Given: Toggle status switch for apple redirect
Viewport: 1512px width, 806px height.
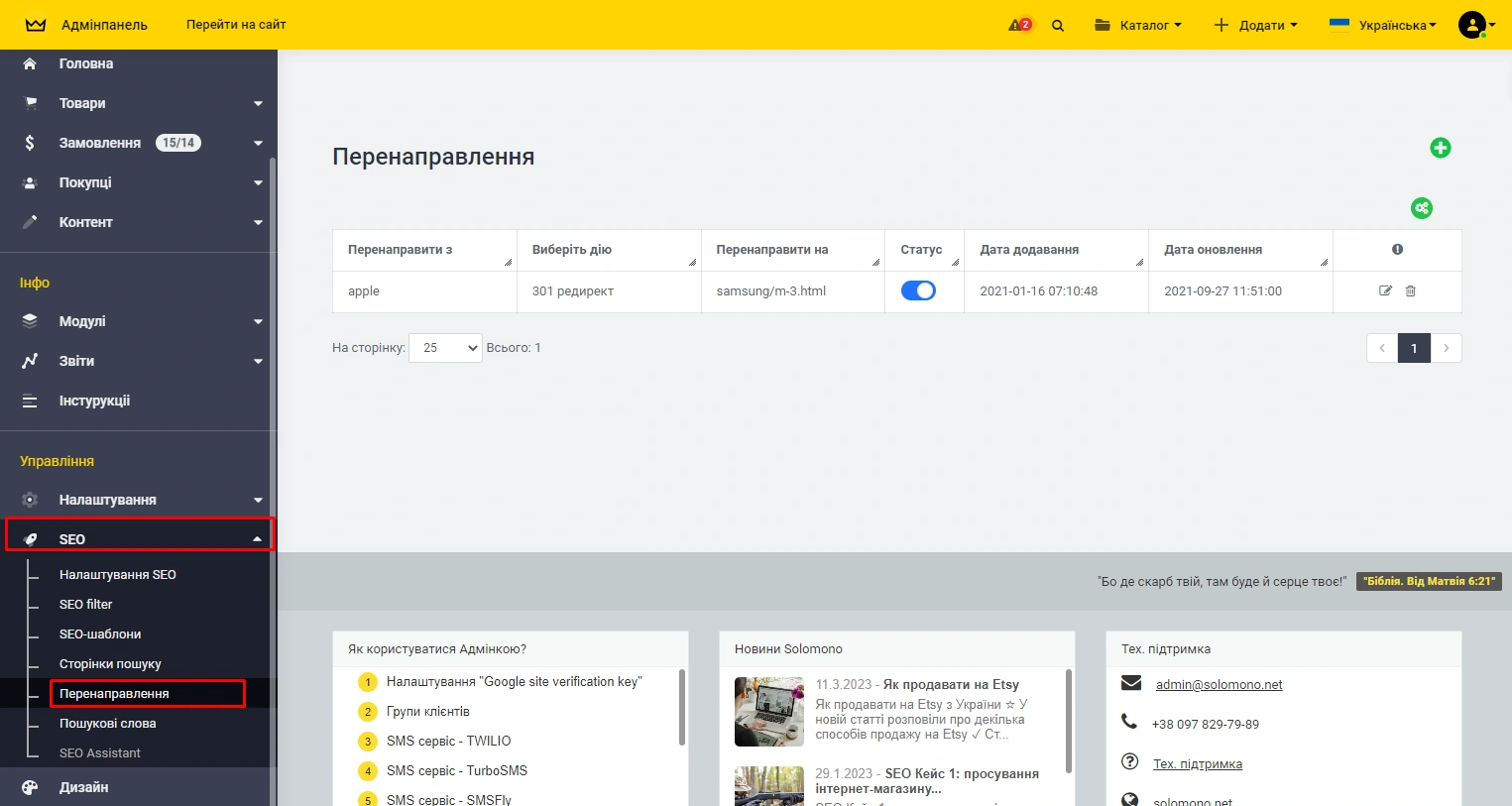Looking at the screenshot, I should (918, 290).
